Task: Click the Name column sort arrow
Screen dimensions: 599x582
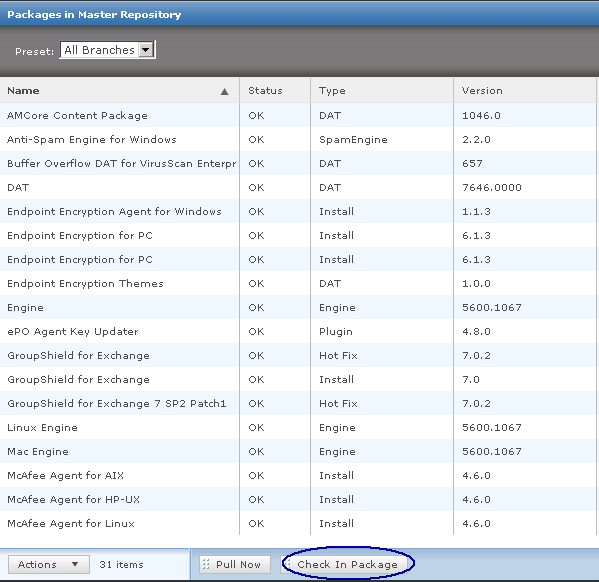Action: pos(225,91)
